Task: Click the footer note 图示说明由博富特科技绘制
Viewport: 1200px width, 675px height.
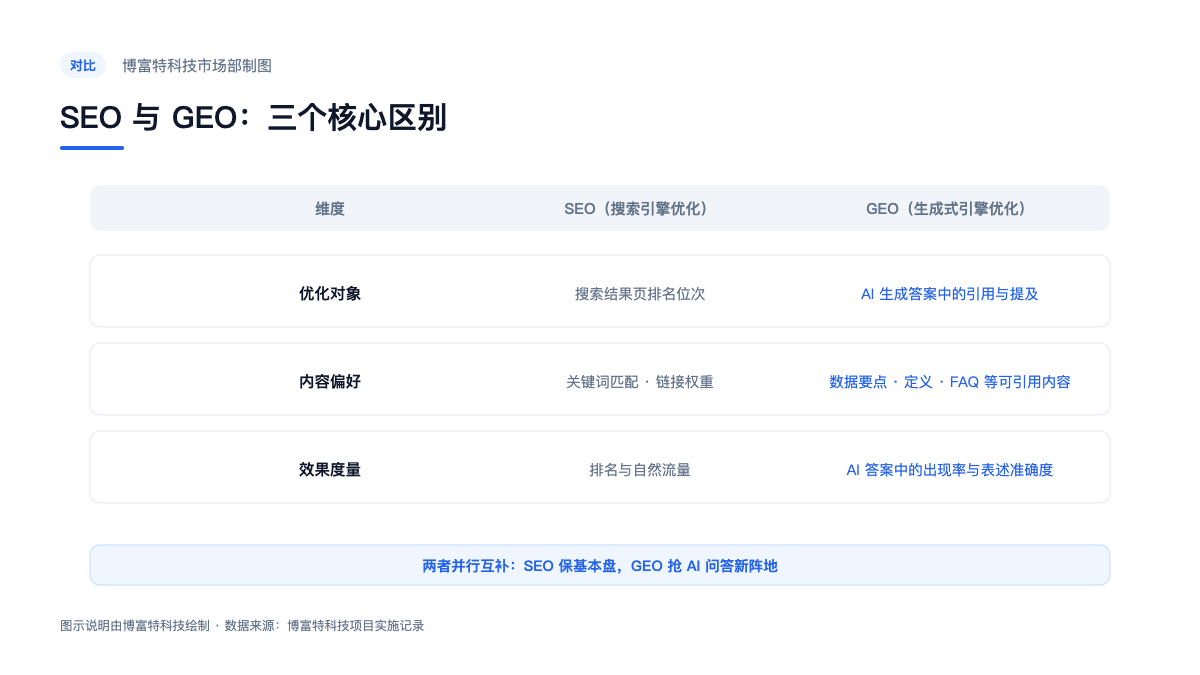Action: tap(242, 626)
